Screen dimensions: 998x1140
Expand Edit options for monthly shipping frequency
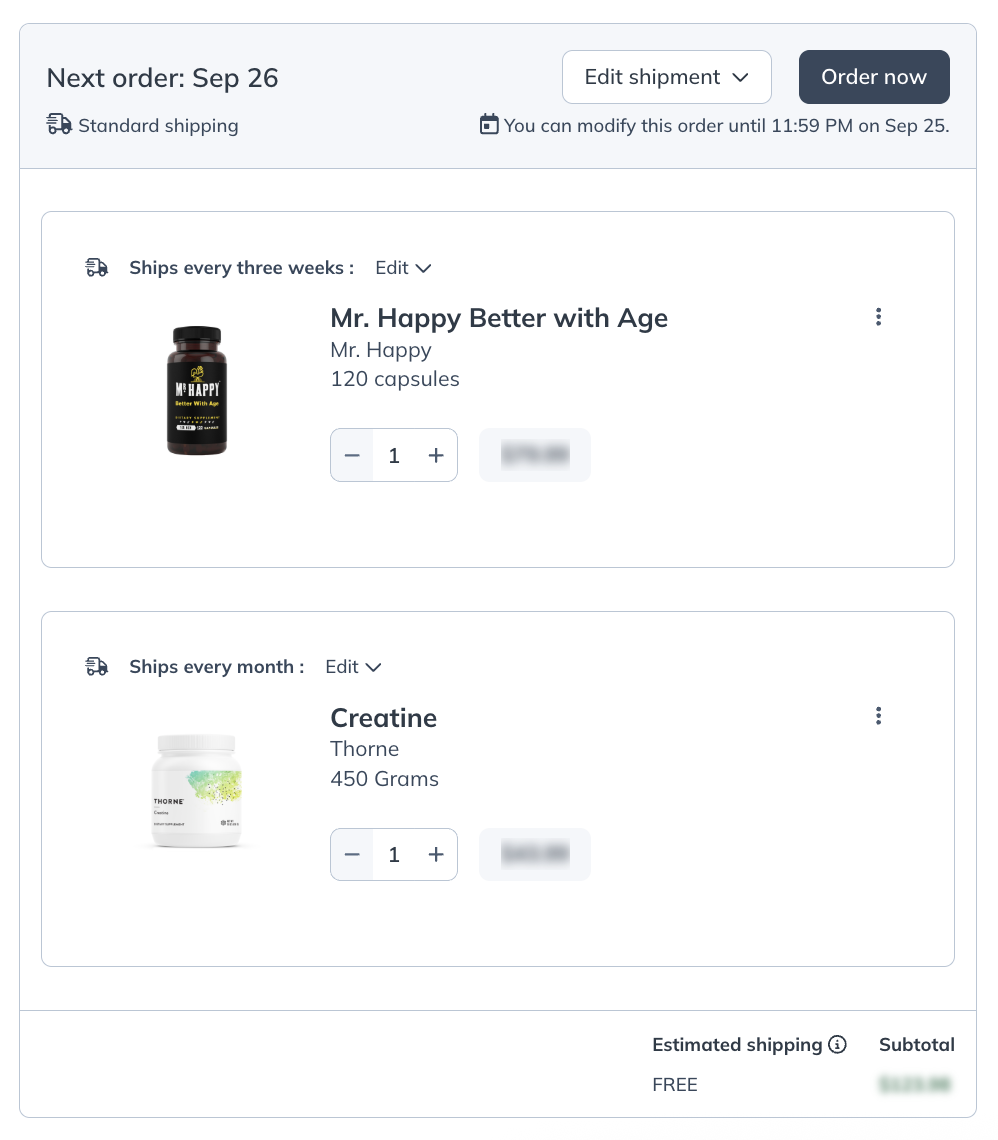(x=352, y=666)
